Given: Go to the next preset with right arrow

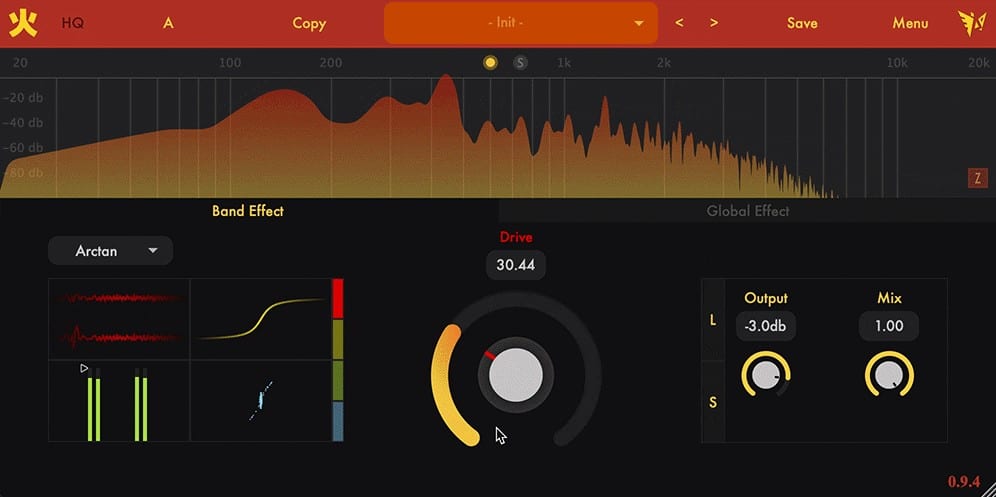Looking at the screenshot, I should pos(714,23).
